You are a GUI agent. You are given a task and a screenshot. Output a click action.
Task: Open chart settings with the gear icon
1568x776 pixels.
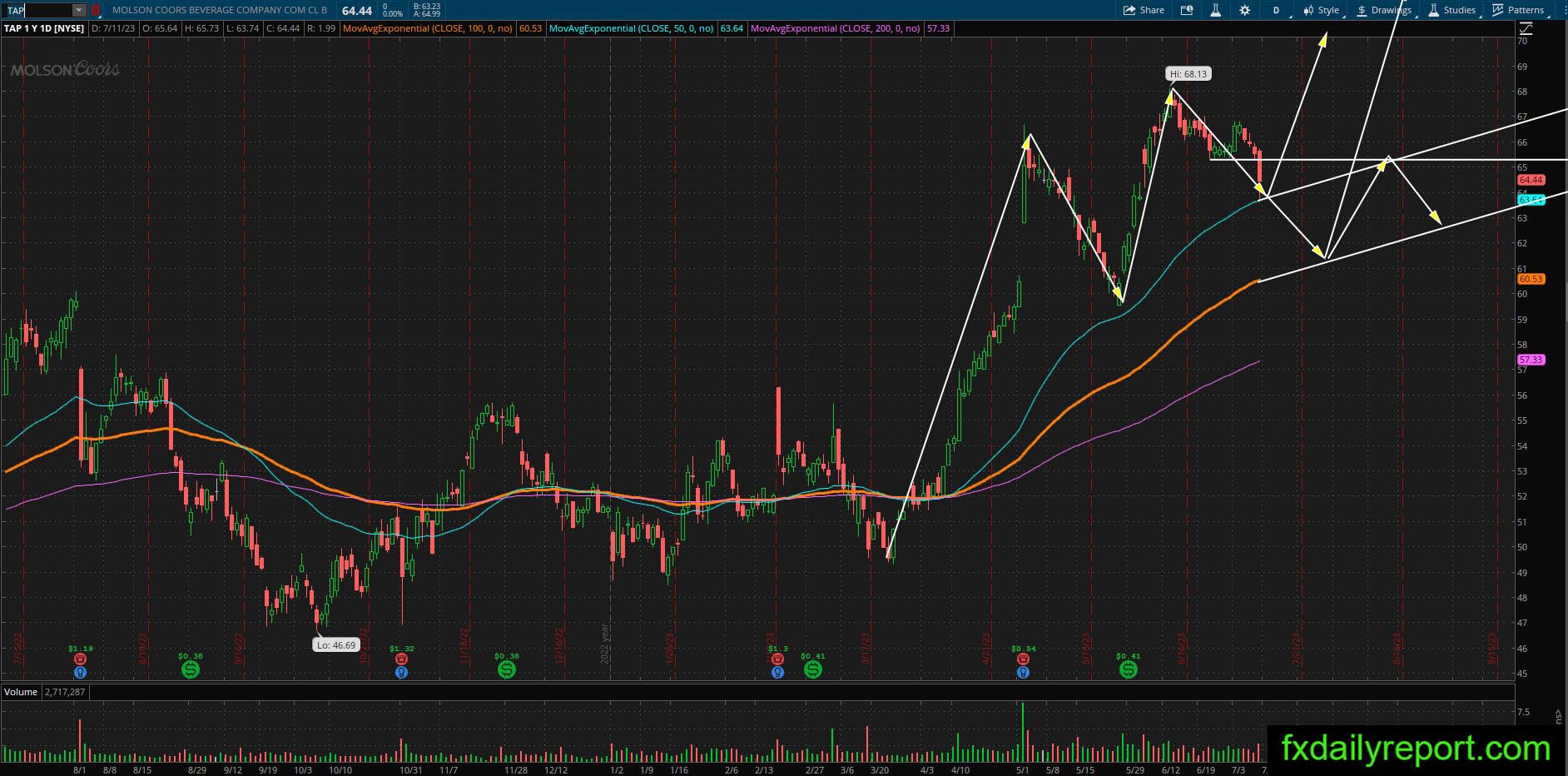click(1244, 10)
